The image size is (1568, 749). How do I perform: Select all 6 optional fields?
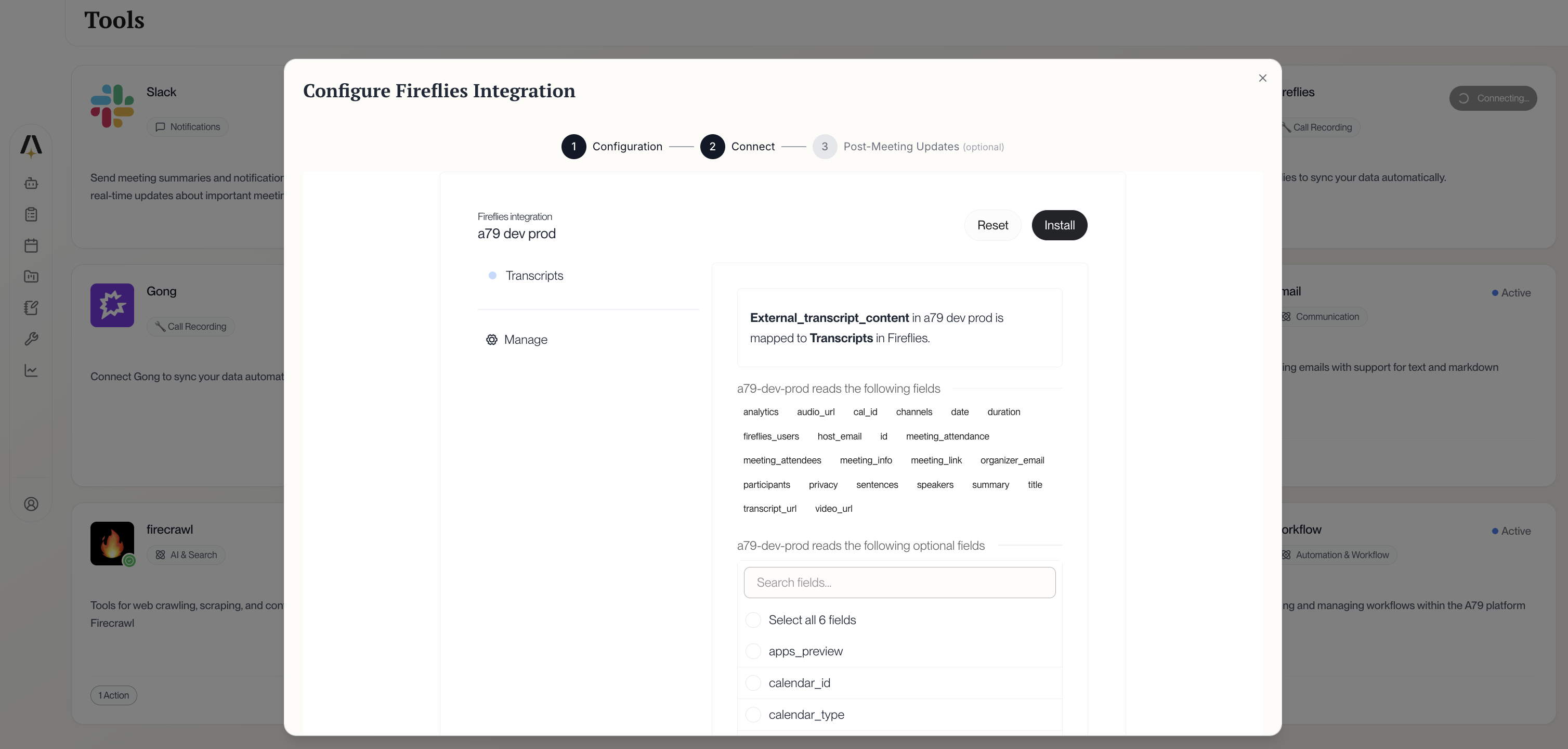[x=753, y=619]
